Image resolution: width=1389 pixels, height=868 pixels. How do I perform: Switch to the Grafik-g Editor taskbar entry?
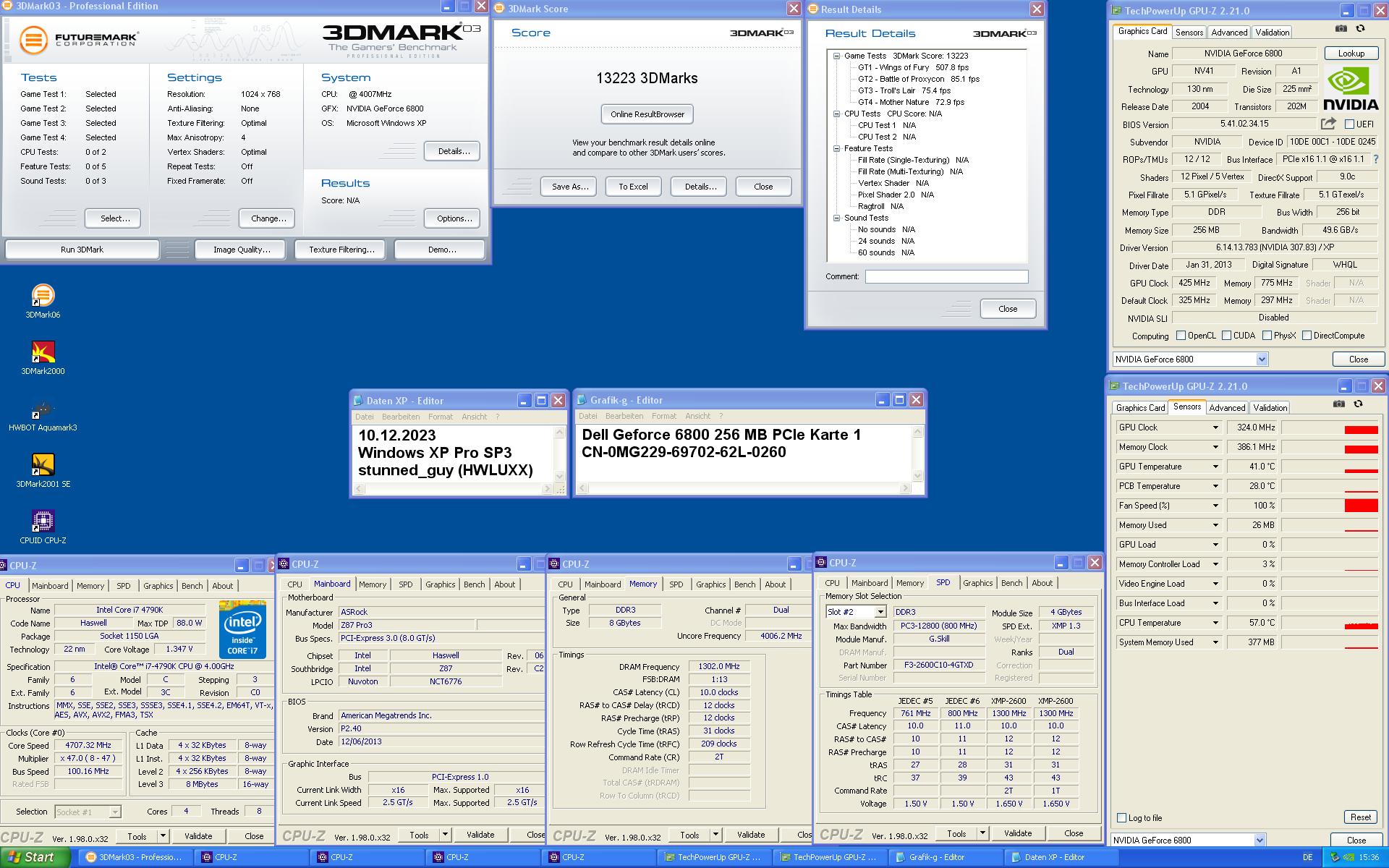944,857
